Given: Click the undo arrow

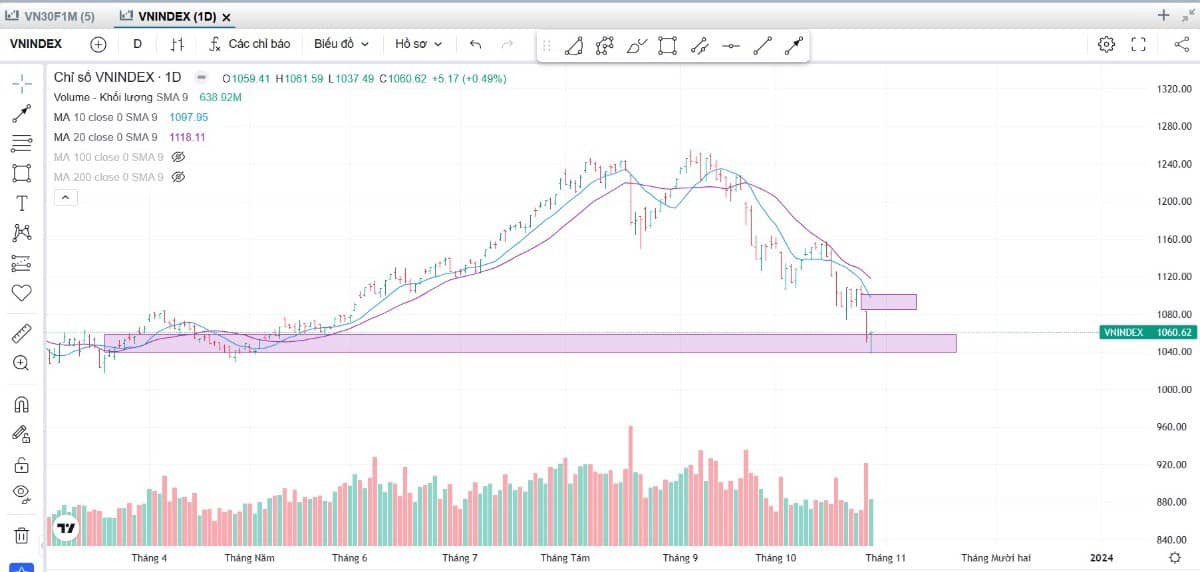Looking at the screenshot, I should [475, 44].
